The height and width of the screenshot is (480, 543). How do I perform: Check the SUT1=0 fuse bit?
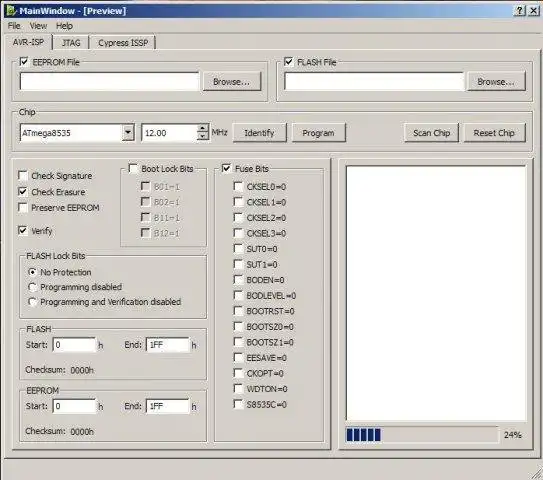tap(239, 264)
